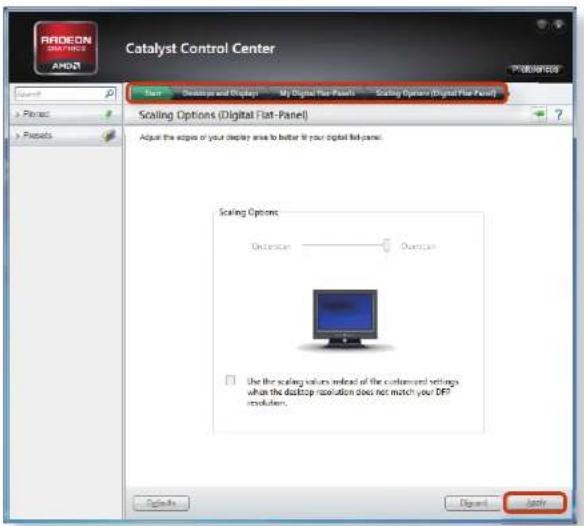The height and width of the screenshot is (526, 584).
Task: Click the Underscan label
Action: [271, 246]
